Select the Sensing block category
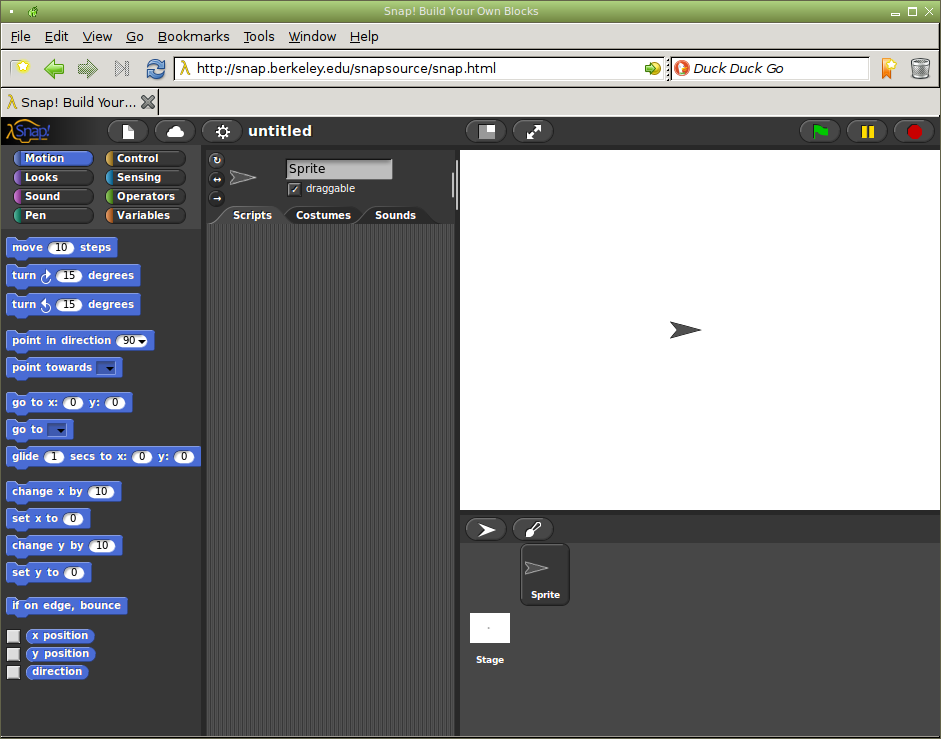The height and width of the screenshot is (739, 941). click(145, 178)
